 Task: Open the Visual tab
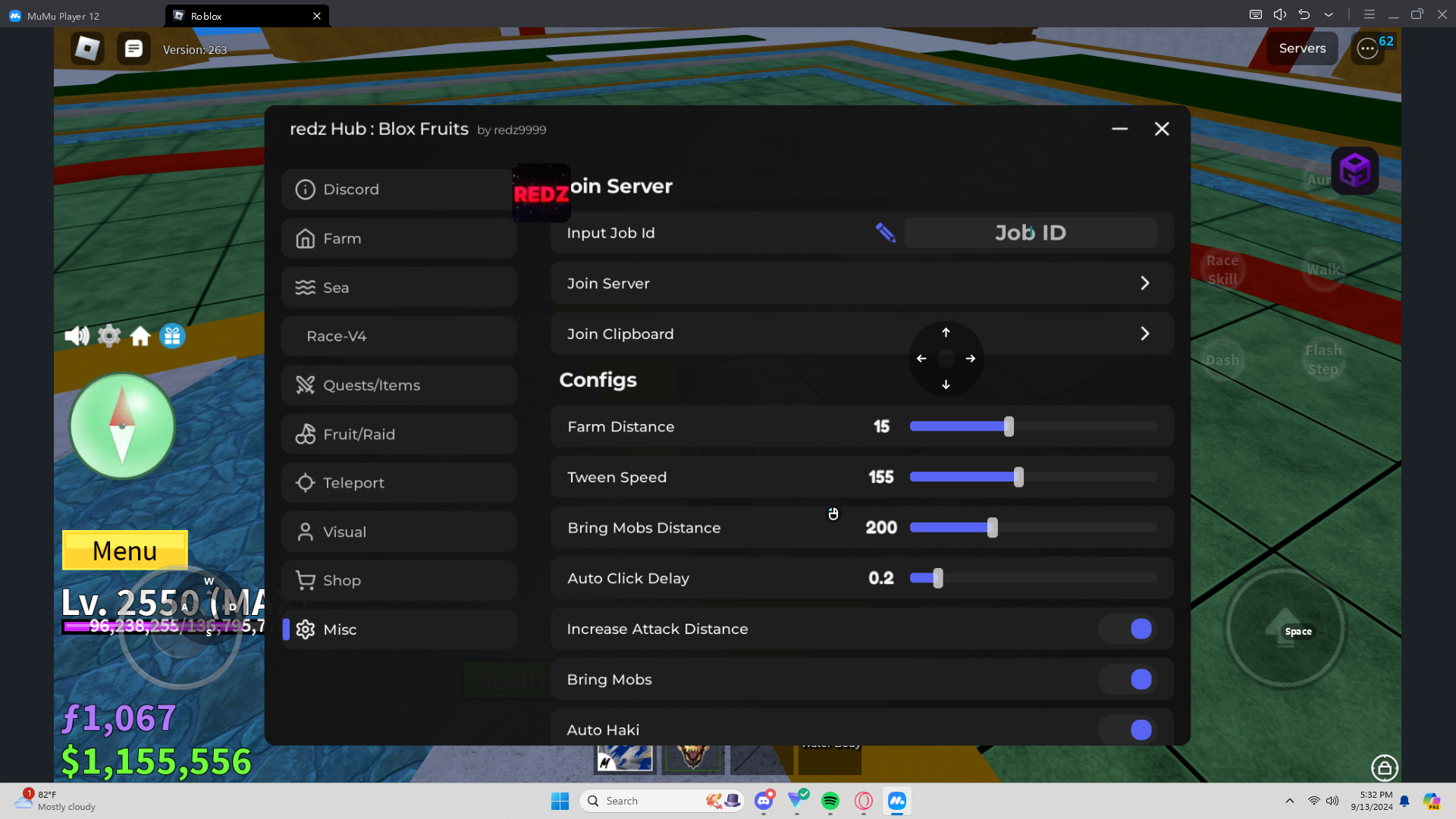tap(399, 532)
